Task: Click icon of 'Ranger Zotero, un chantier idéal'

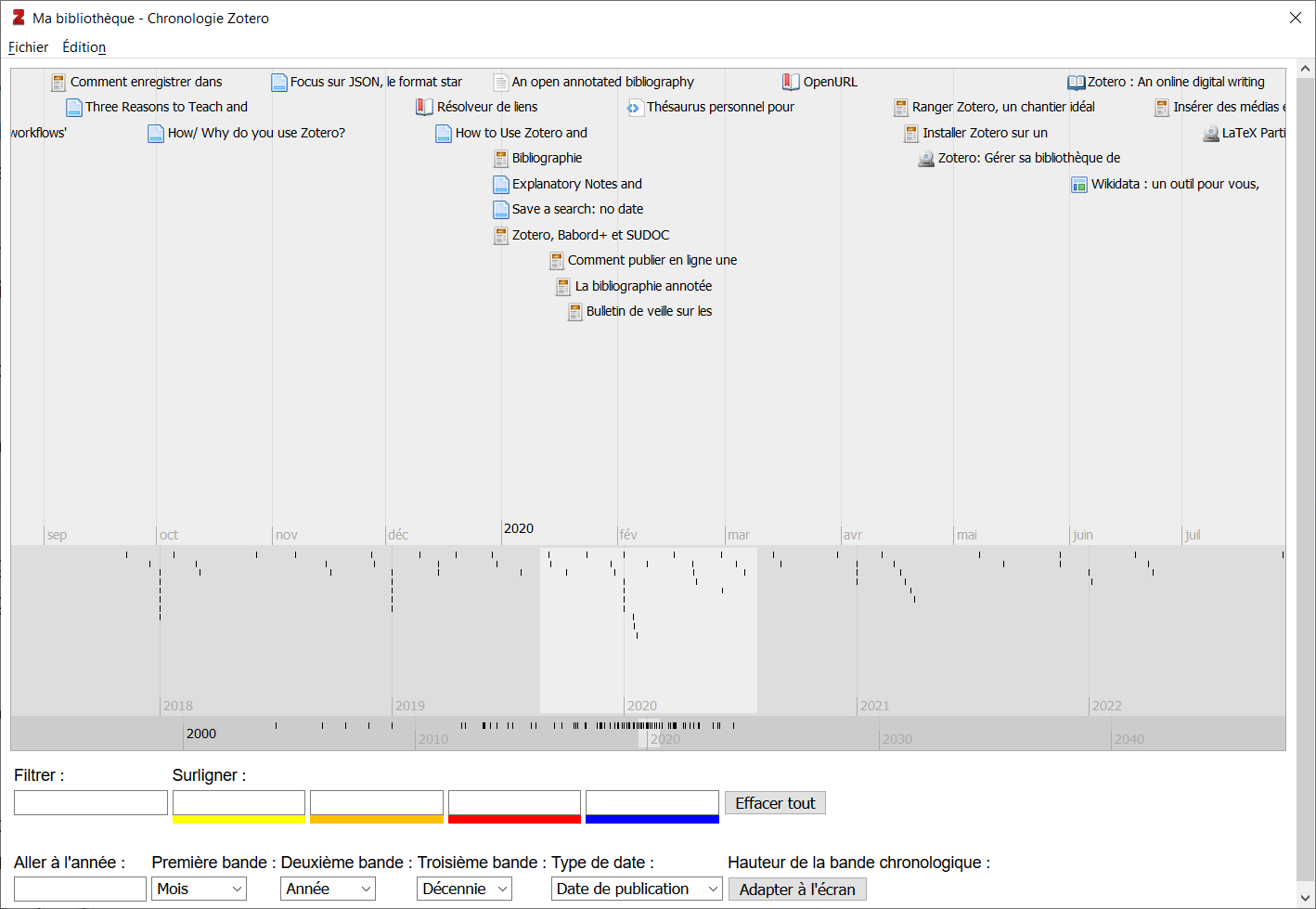Action: [x=901, y=108]
